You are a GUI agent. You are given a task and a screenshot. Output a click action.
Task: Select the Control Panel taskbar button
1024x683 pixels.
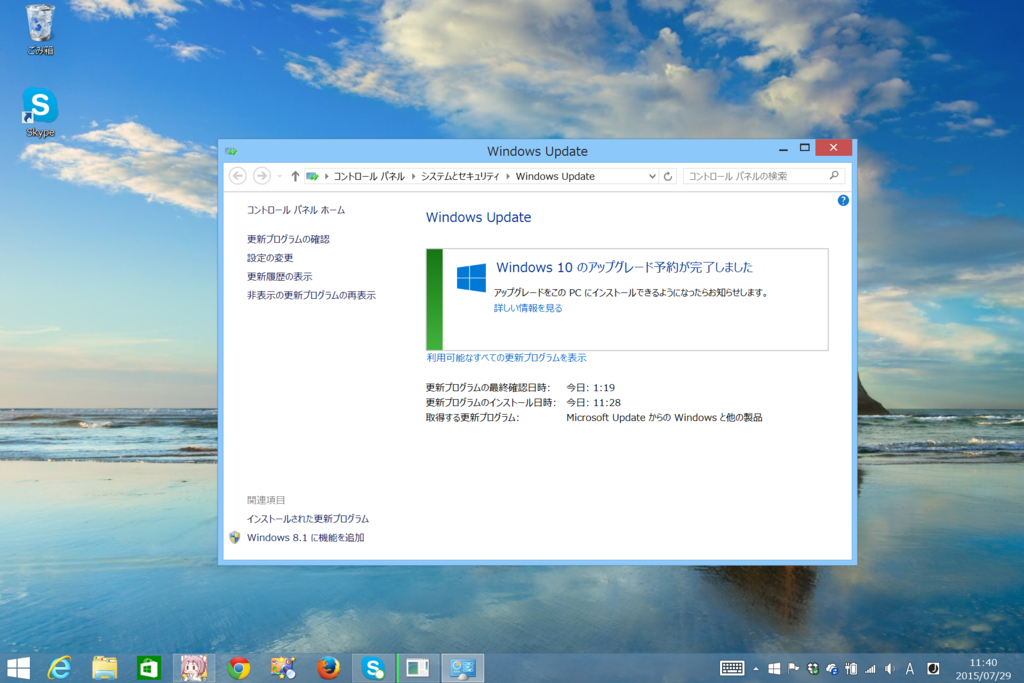pyautogui.click(x=463, y=668)
